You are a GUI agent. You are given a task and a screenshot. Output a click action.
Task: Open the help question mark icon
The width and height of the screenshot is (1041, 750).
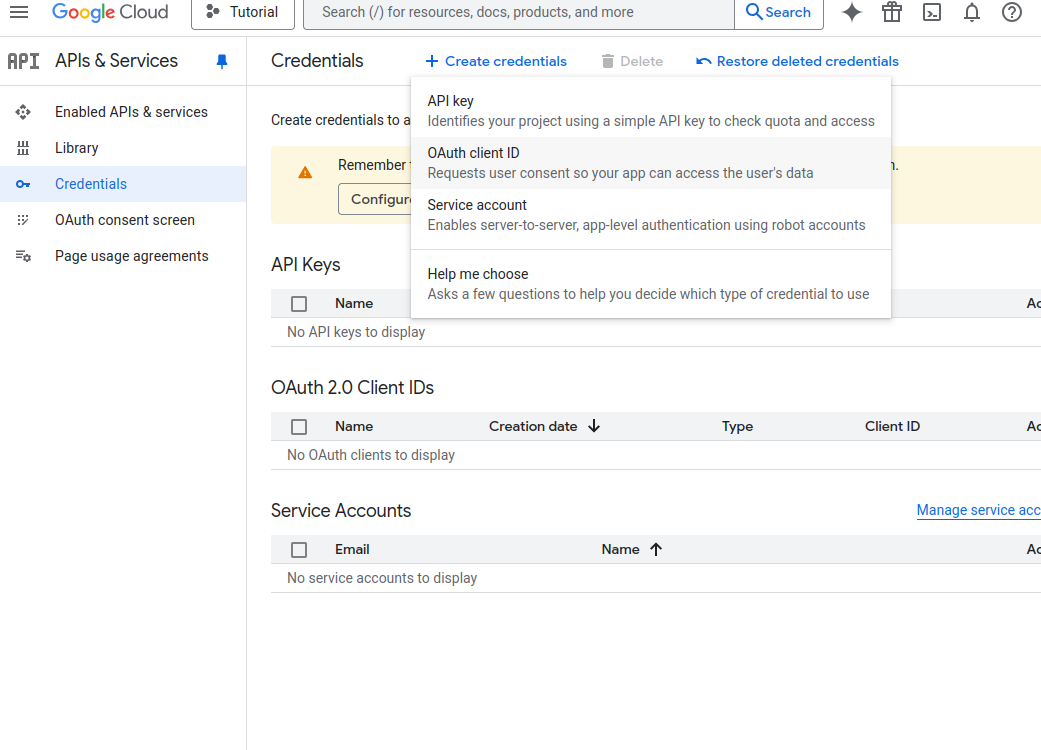(1012, 12)
